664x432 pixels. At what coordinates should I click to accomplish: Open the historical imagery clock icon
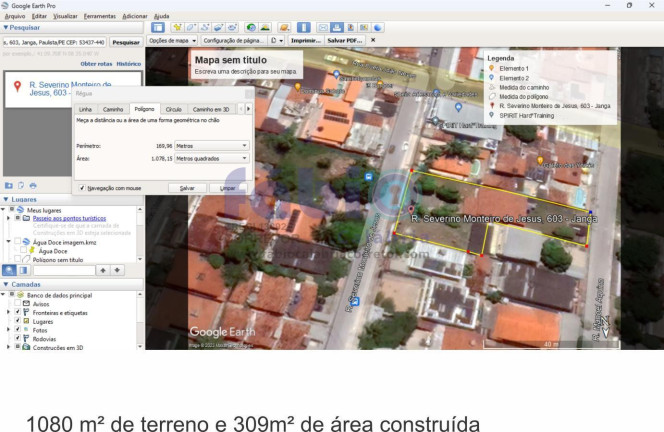(251, 28)
